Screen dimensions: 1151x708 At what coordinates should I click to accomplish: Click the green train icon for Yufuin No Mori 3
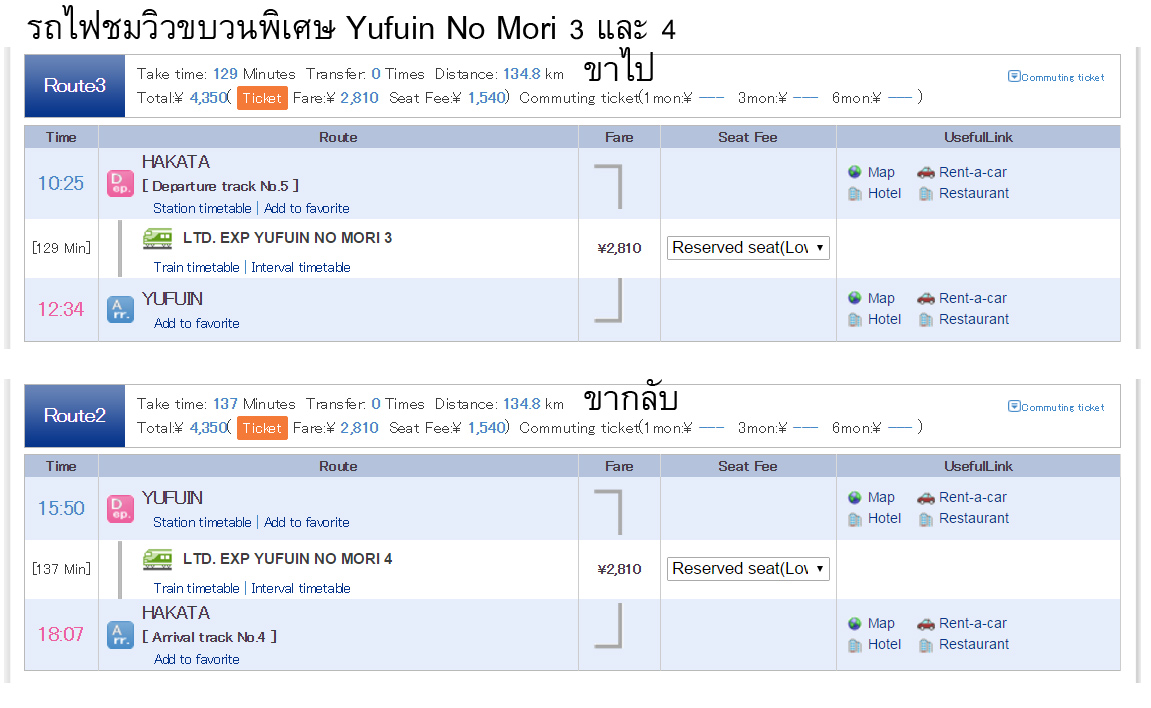157,238
